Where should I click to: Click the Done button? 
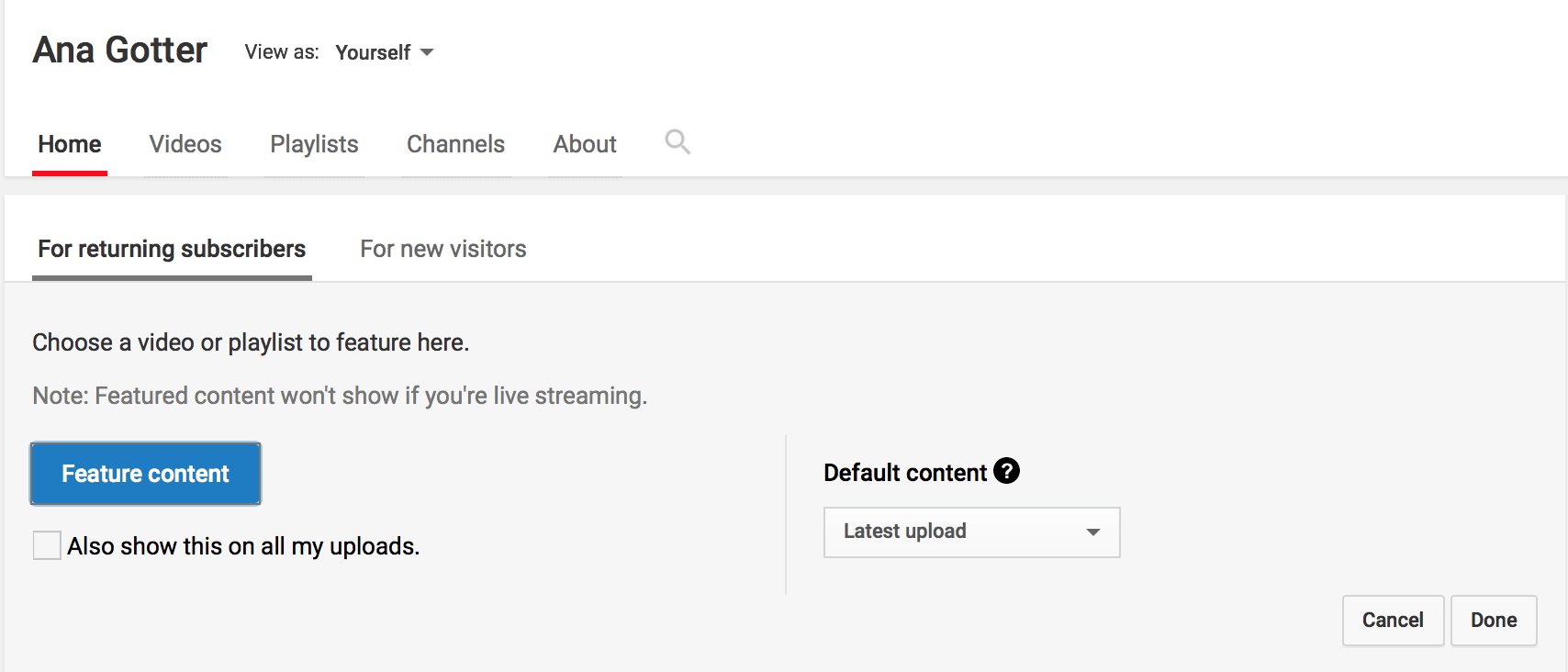click(1494, 621)
